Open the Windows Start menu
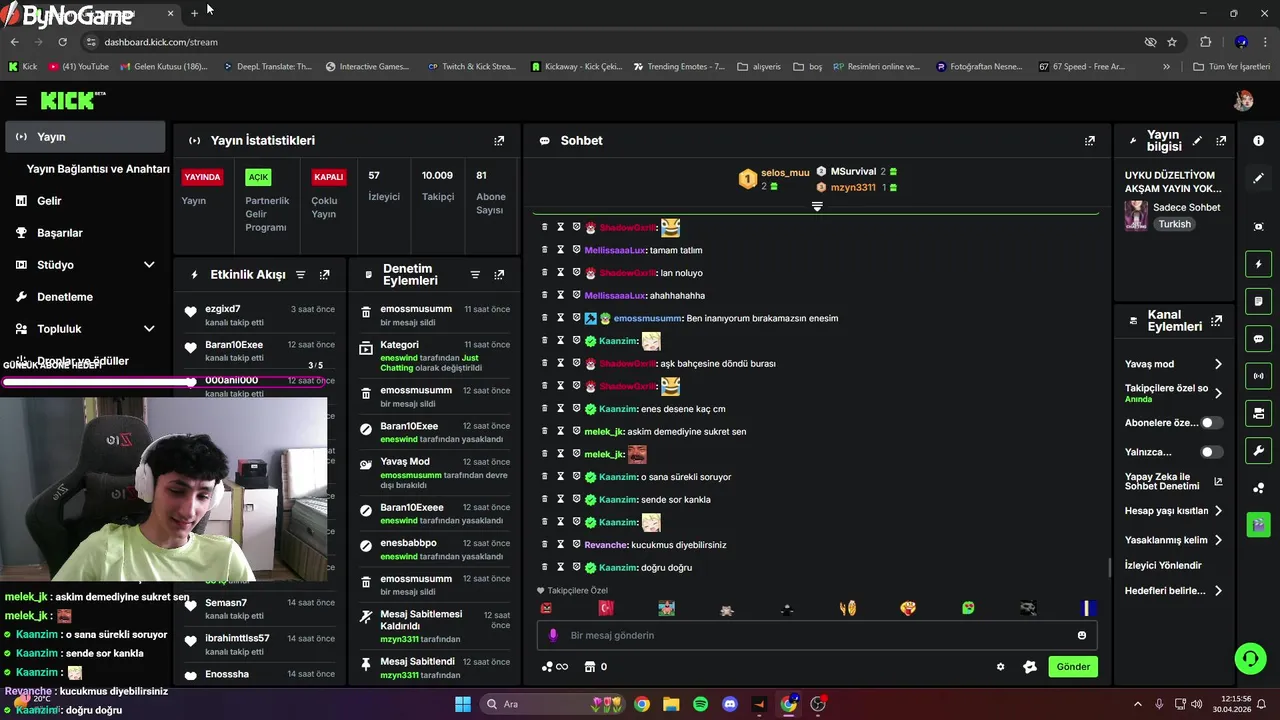 462,704
